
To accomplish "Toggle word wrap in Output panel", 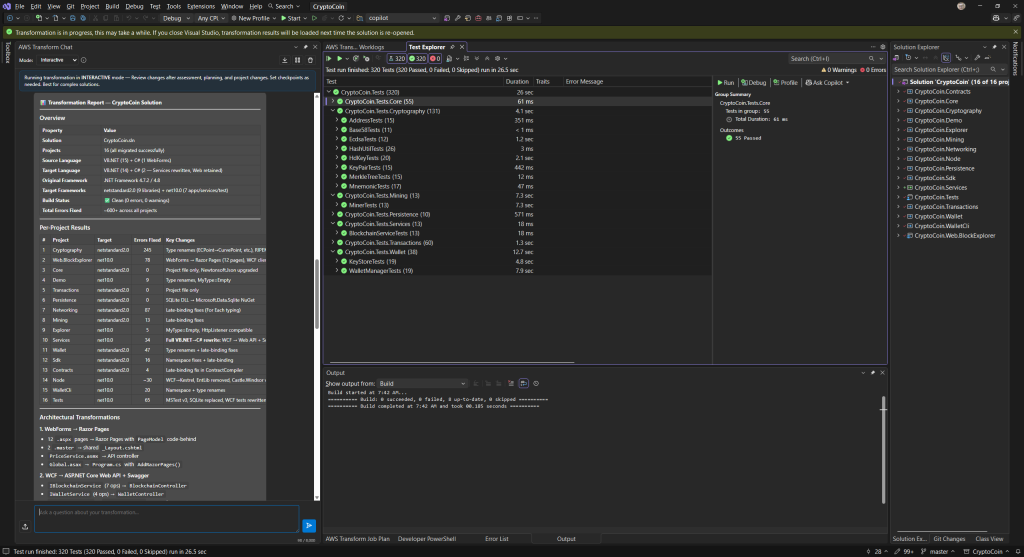I will pyautogui.click(x=523, y=383).
